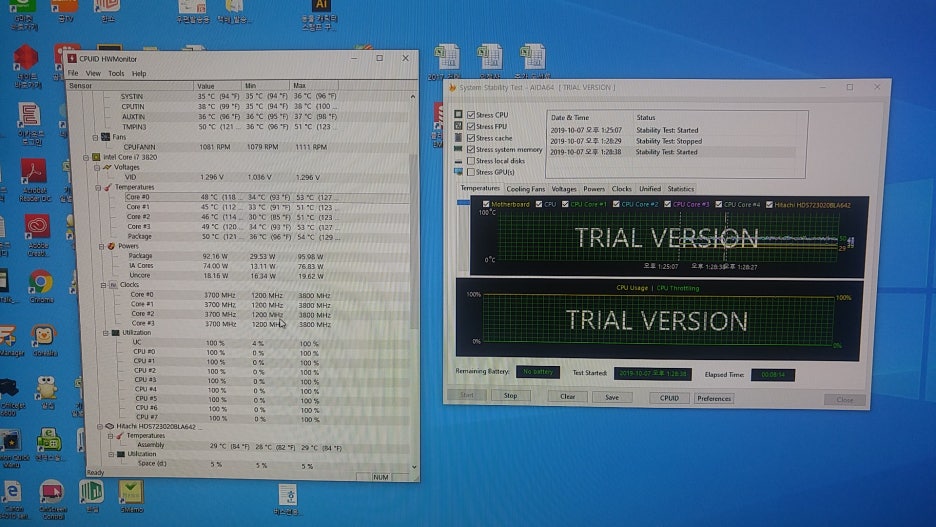This screenshot has height=527, width=936.
Task: Click the Stop button in AIDA64
Action: pos(510,395)
